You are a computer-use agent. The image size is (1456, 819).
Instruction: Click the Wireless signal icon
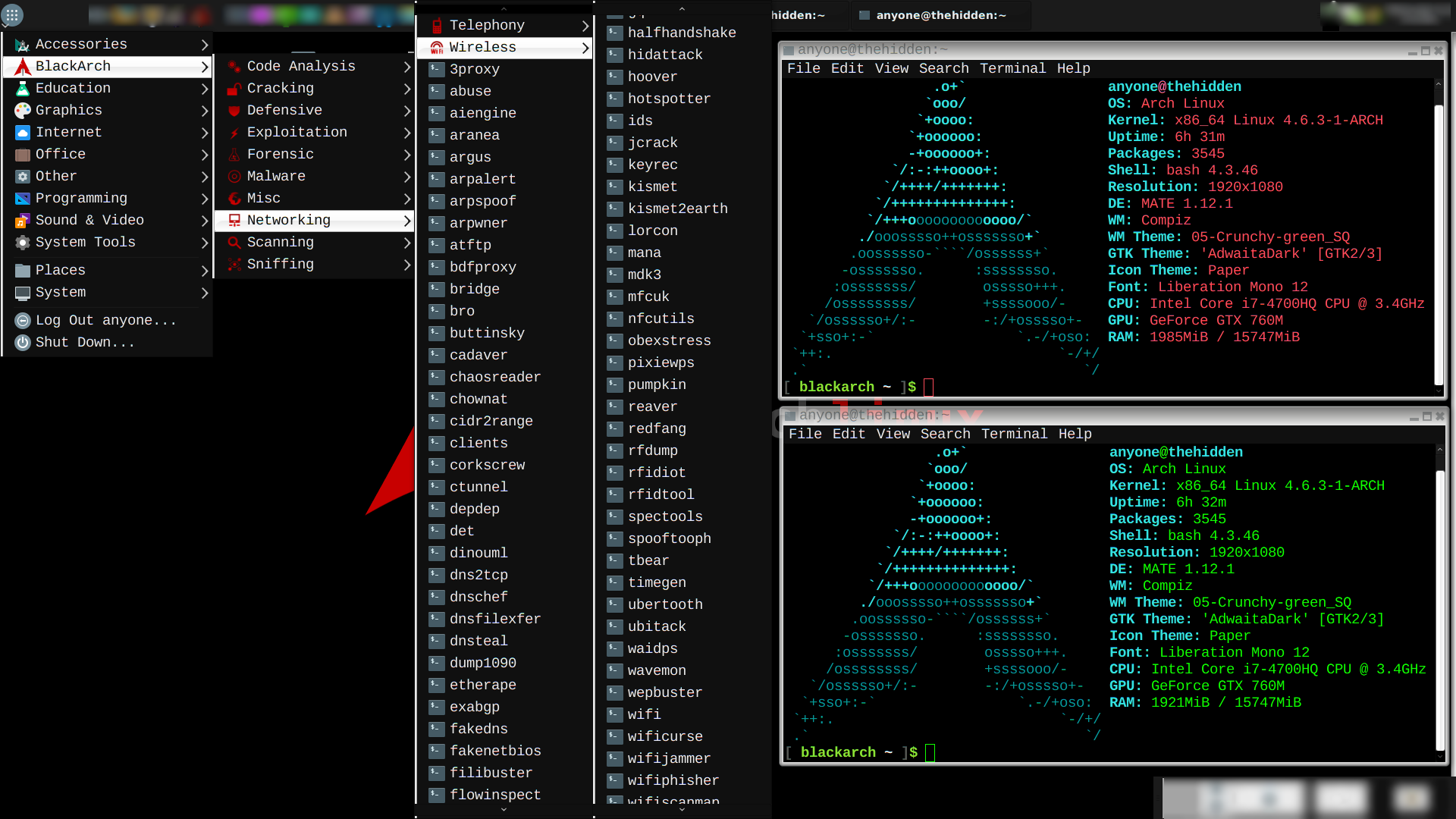click(x=437, y=48)
